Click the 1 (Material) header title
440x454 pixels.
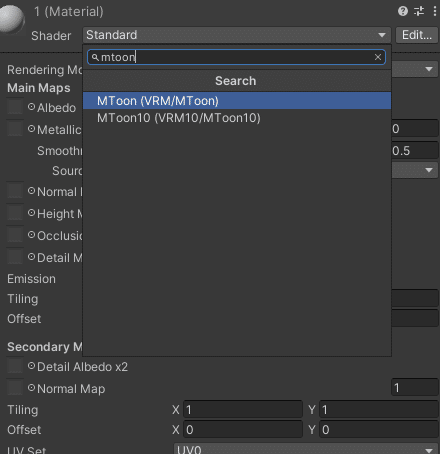point(69,12)
